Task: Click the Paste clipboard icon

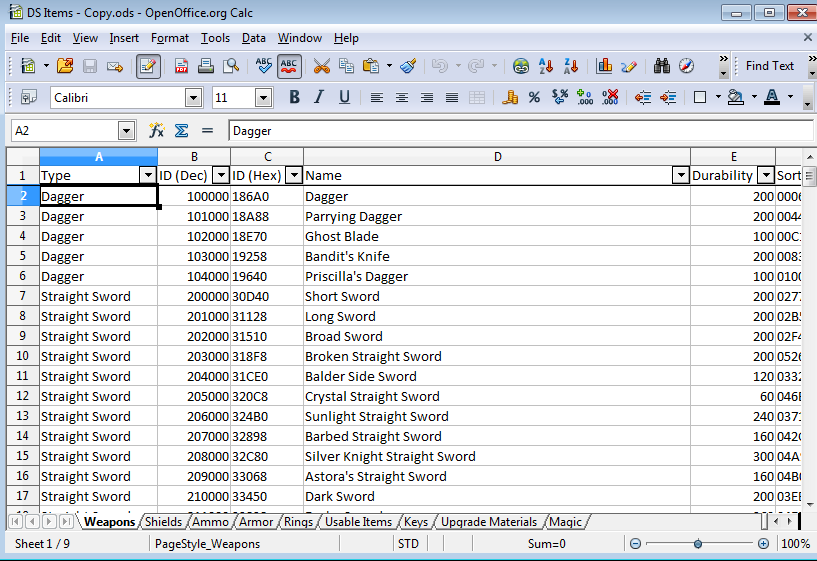Action: point(370,66)
